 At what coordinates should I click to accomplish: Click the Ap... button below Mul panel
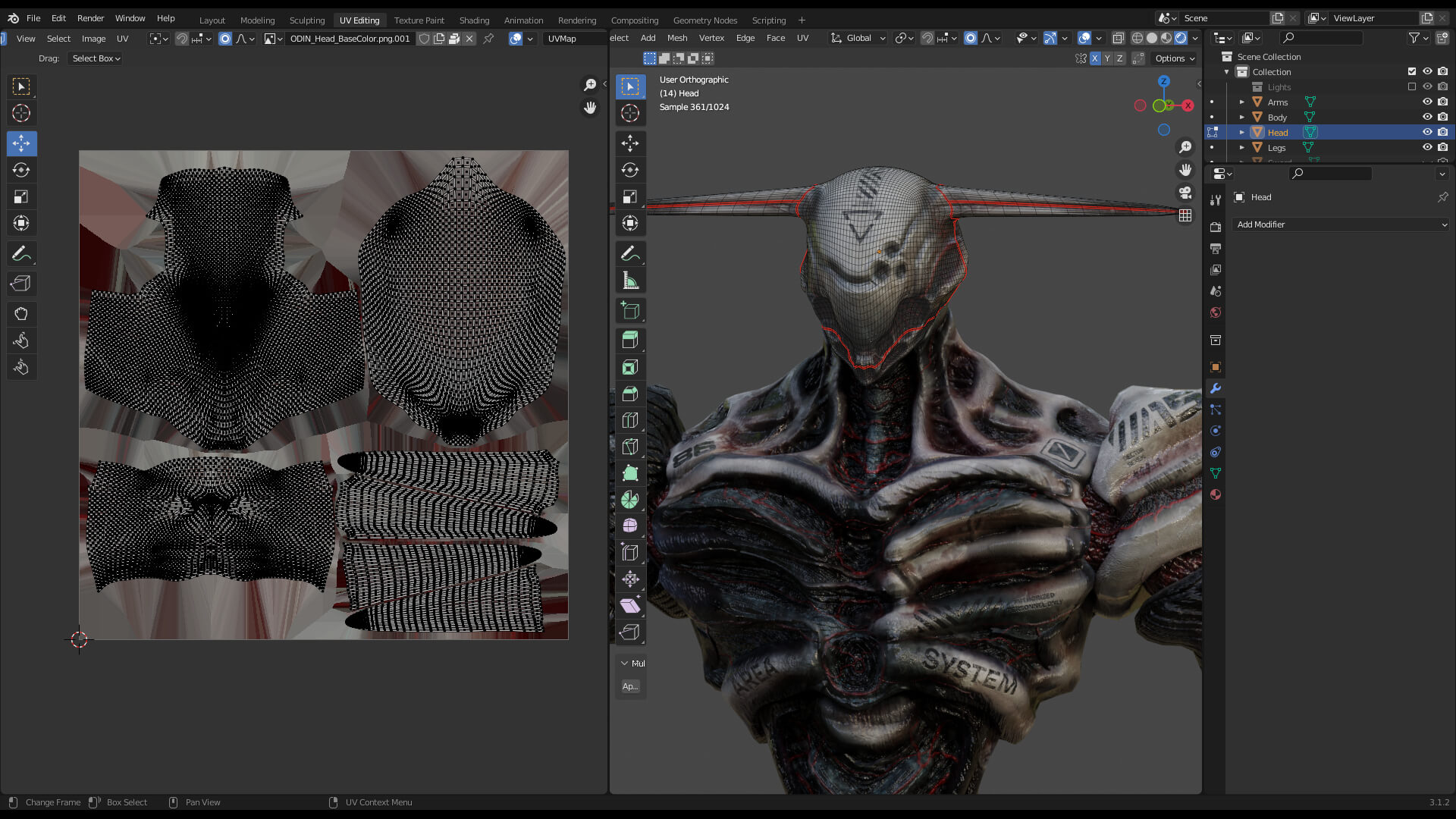pos(630,686)
